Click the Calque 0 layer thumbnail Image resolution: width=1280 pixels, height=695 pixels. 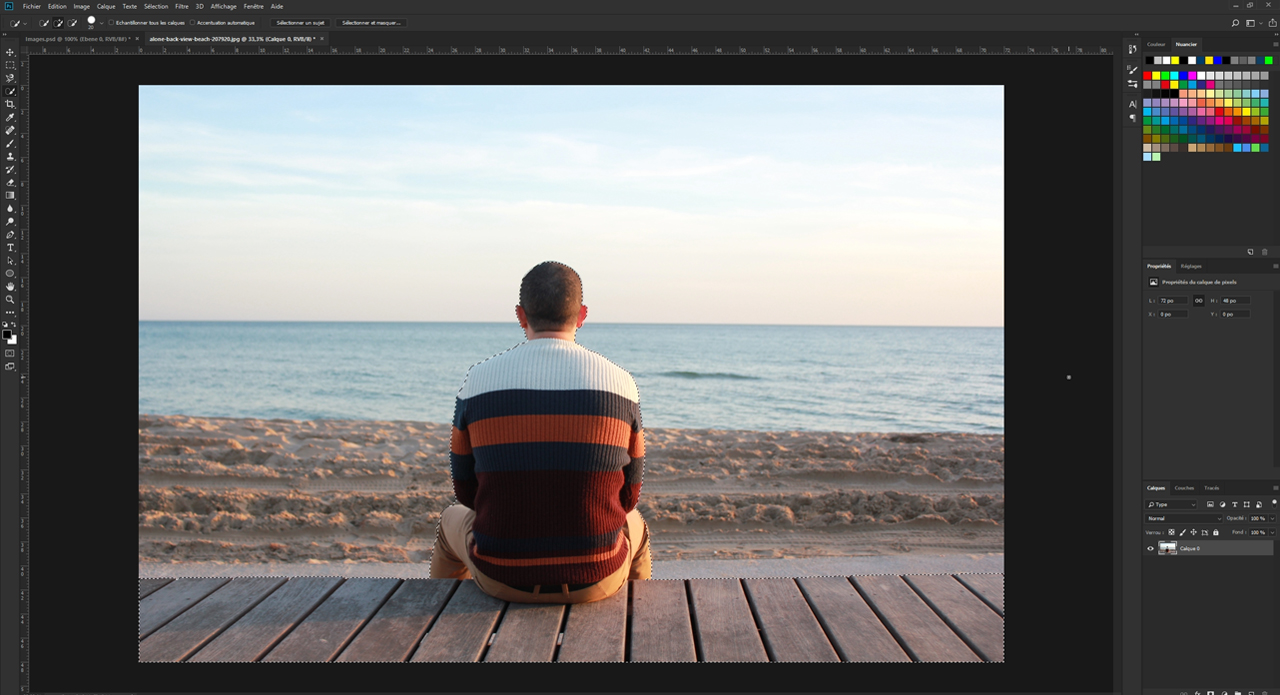coord(1167,548)
